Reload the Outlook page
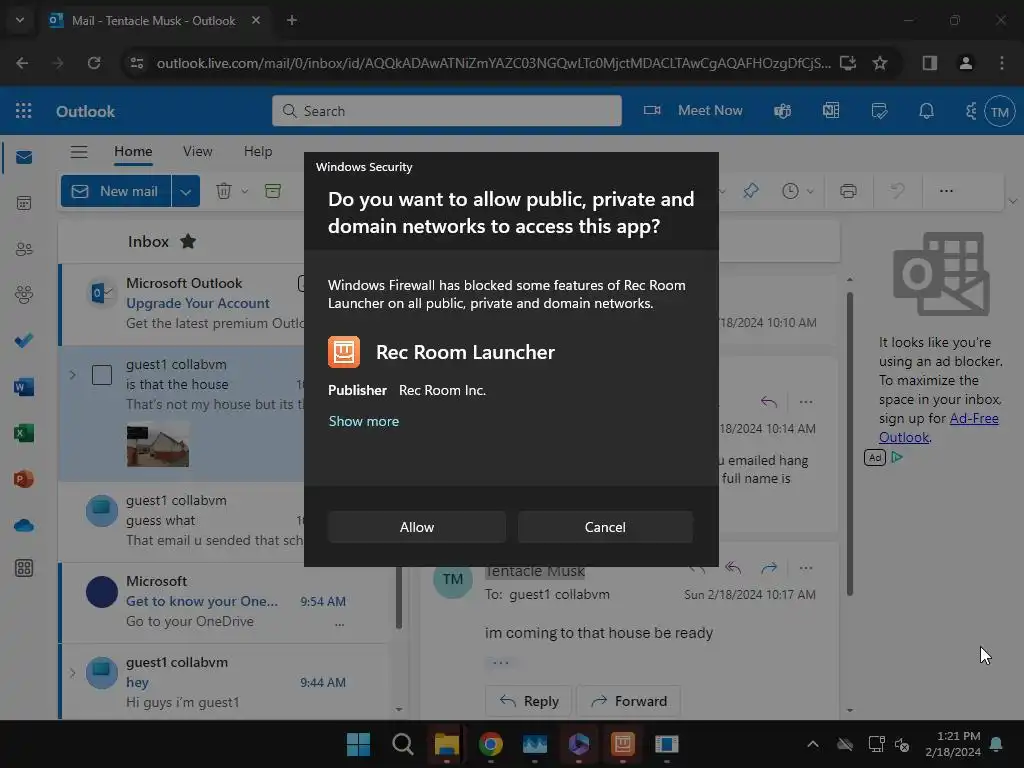The width and height of the screenshot is (1024, 768). pos(94,63)
